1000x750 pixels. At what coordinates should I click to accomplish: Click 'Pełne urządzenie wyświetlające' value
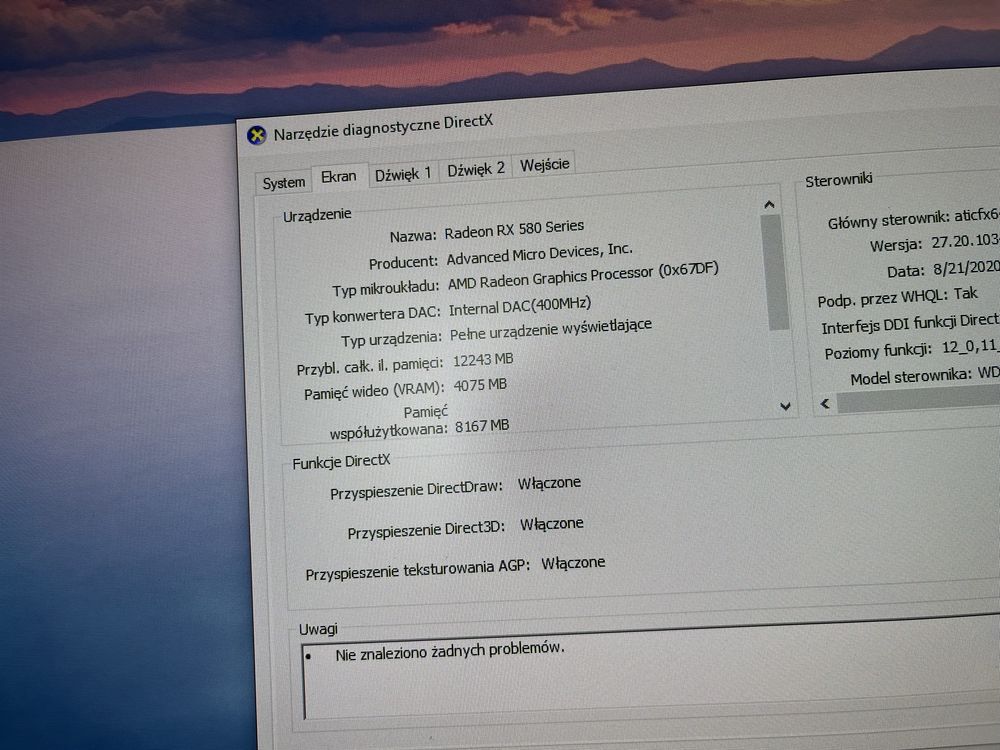pyautogui.click(x=551, y=329)
